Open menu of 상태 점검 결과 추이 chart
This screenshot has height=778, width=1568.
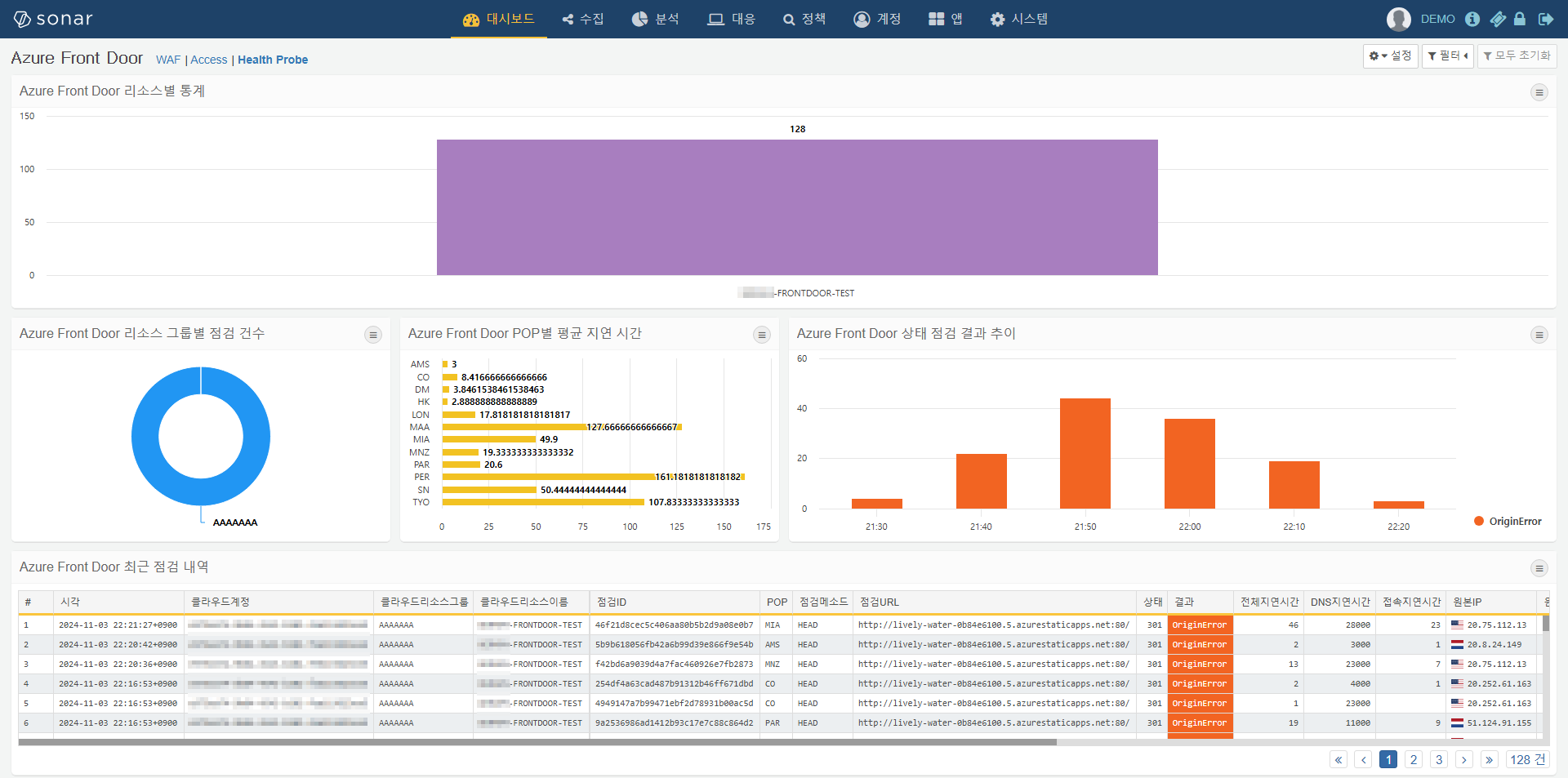pos(1539,335)
